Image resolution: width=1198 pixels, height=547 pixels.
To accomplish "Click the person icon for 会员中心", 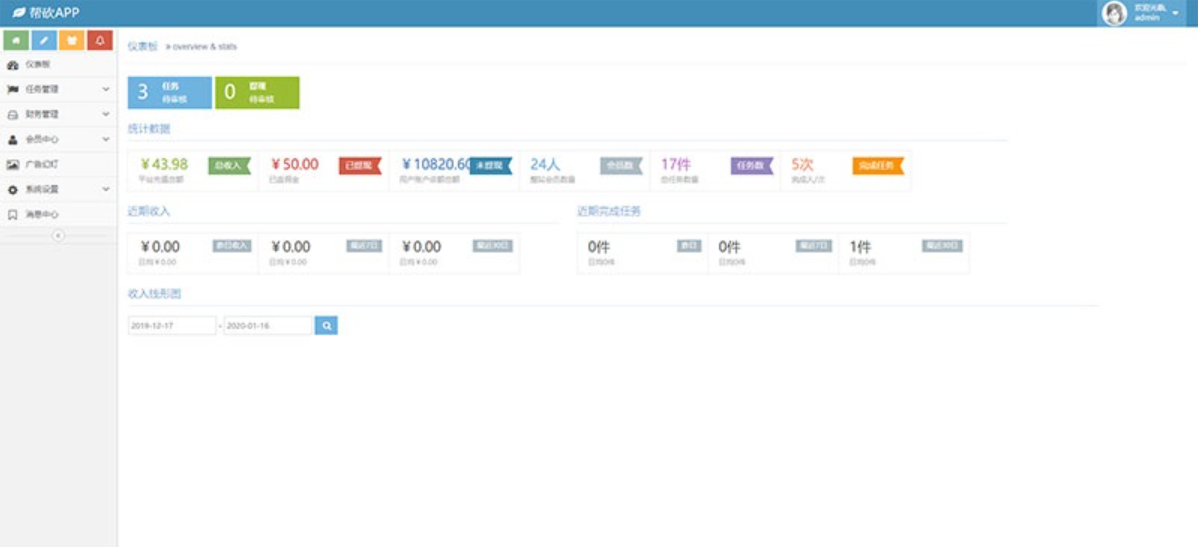I will (12, 140).
